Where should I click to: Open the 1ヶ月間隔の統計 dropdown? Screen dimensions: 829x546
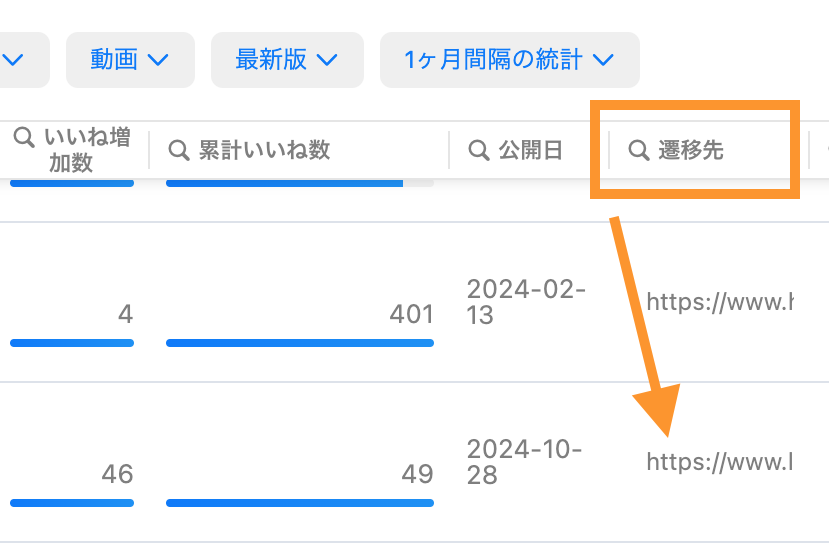[509, 60]
